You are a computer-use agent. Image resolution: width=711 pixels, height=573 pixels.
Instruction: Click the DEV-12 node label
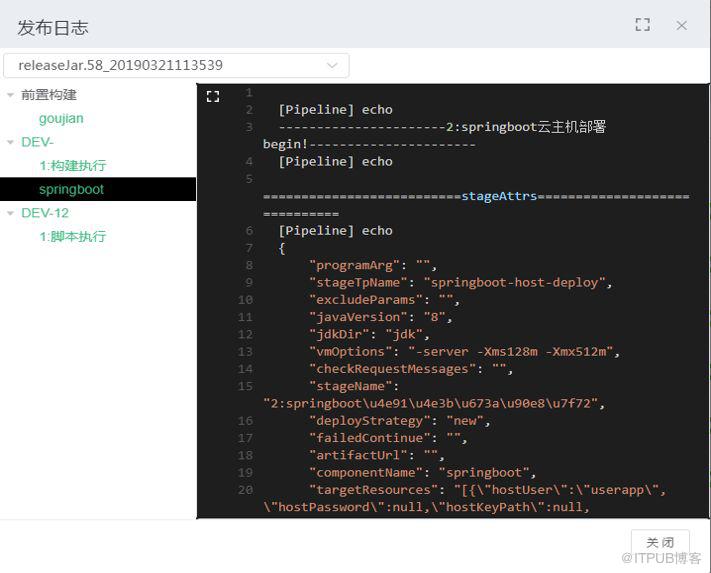pos(45,213)
